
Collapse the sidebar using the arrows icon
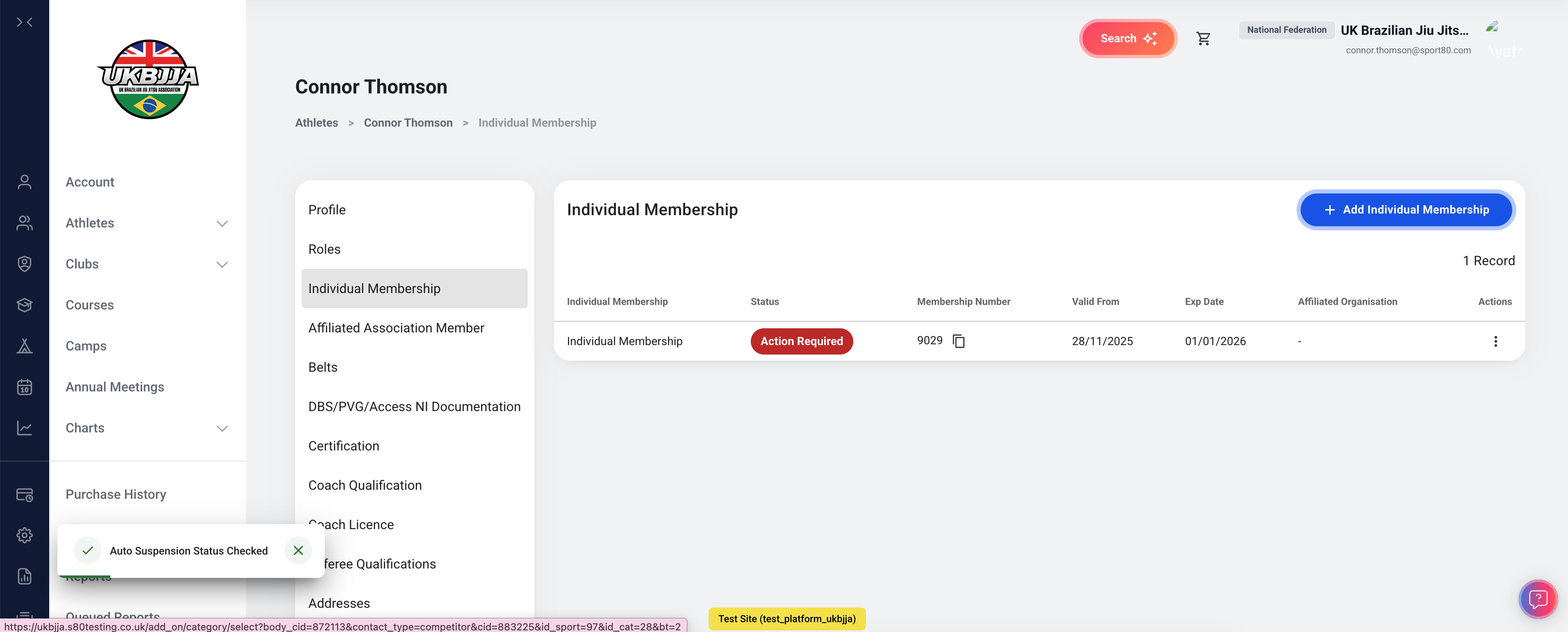tap(24, 23)
